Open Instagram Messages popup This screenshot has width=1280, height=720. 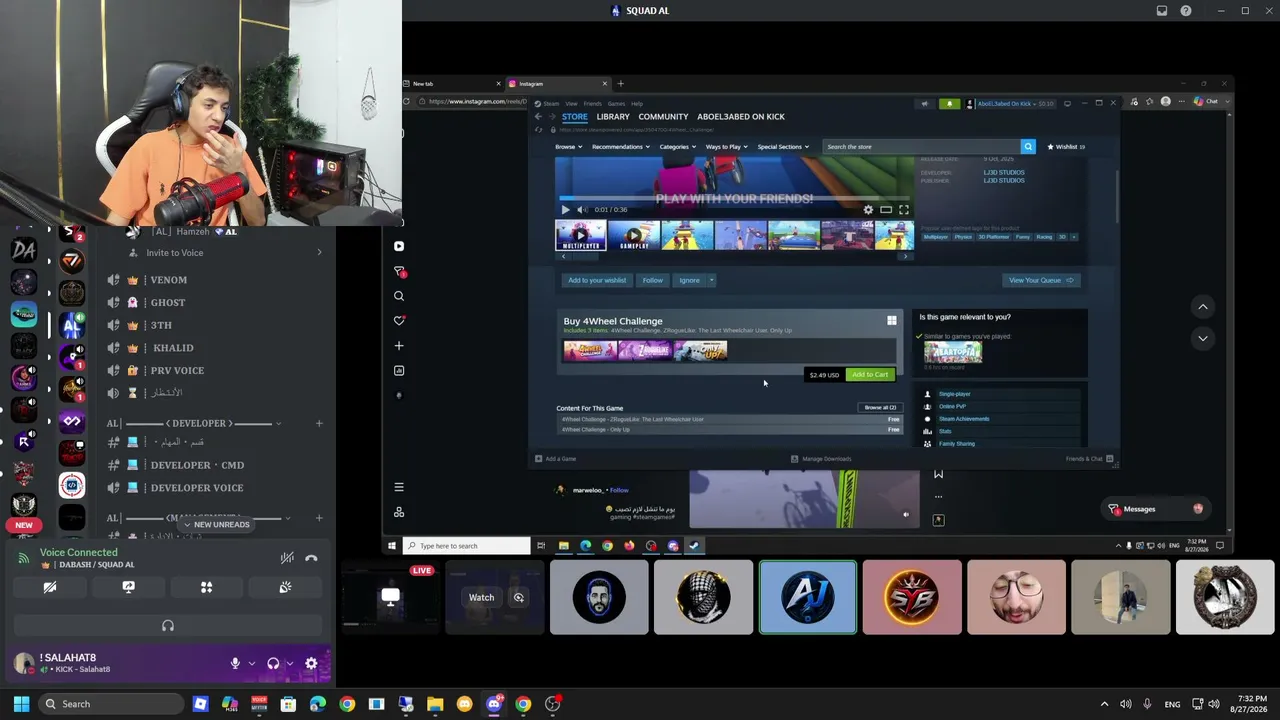click(x=1156, y=509)
